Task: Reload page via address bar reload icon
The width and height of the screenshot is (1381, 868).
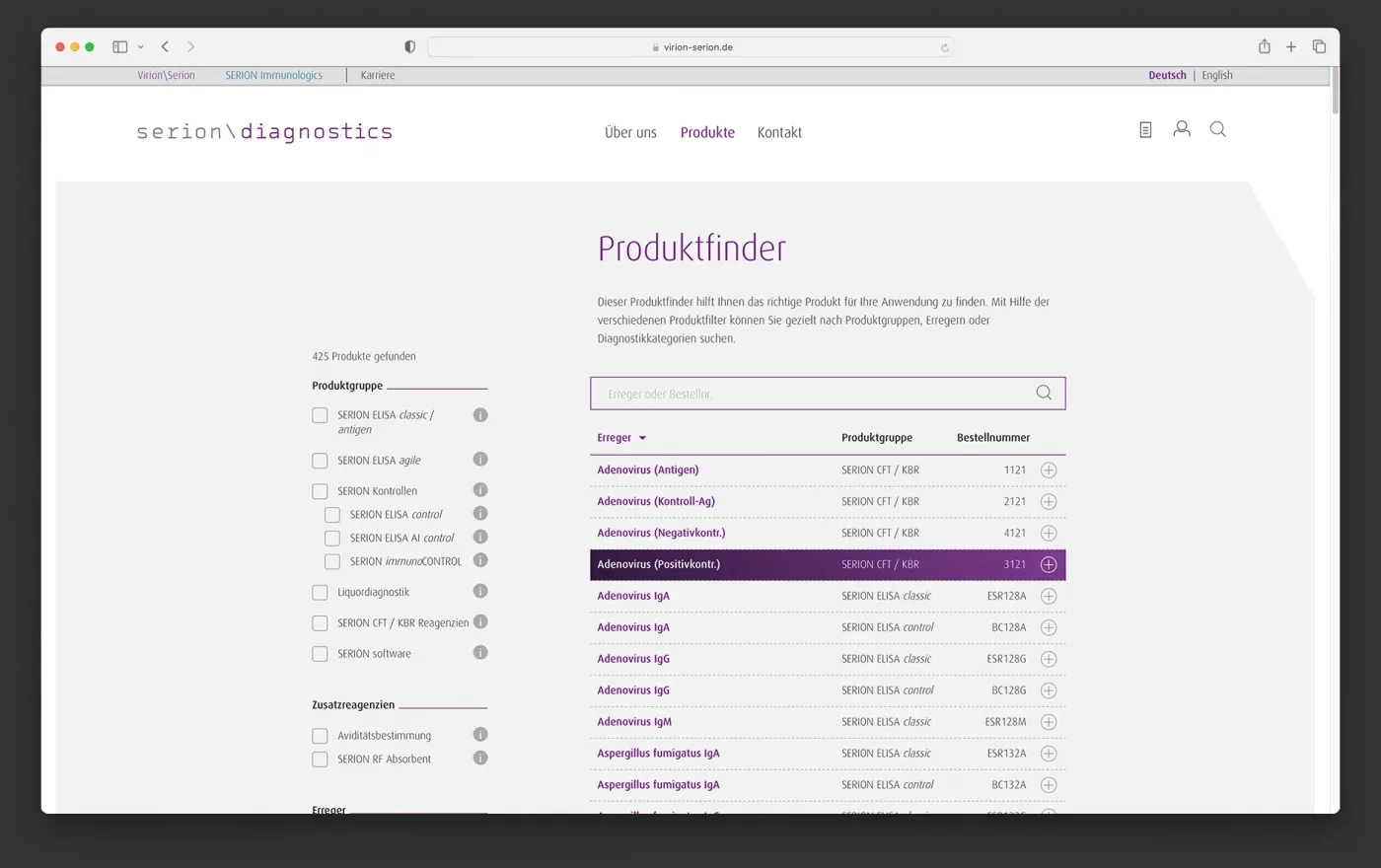Action: (944, 47)
